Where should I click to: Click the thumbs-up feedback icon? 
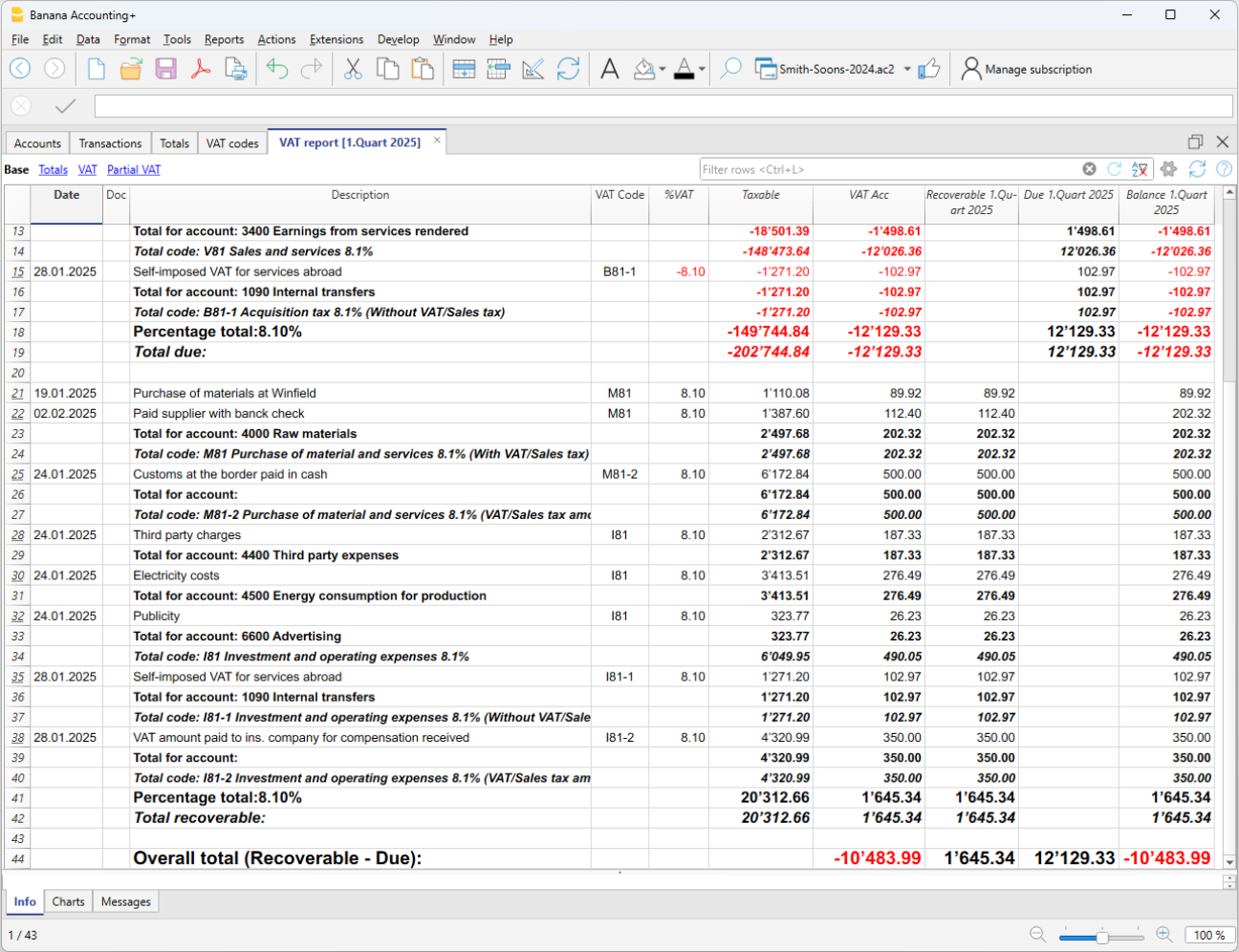point(929,69)
